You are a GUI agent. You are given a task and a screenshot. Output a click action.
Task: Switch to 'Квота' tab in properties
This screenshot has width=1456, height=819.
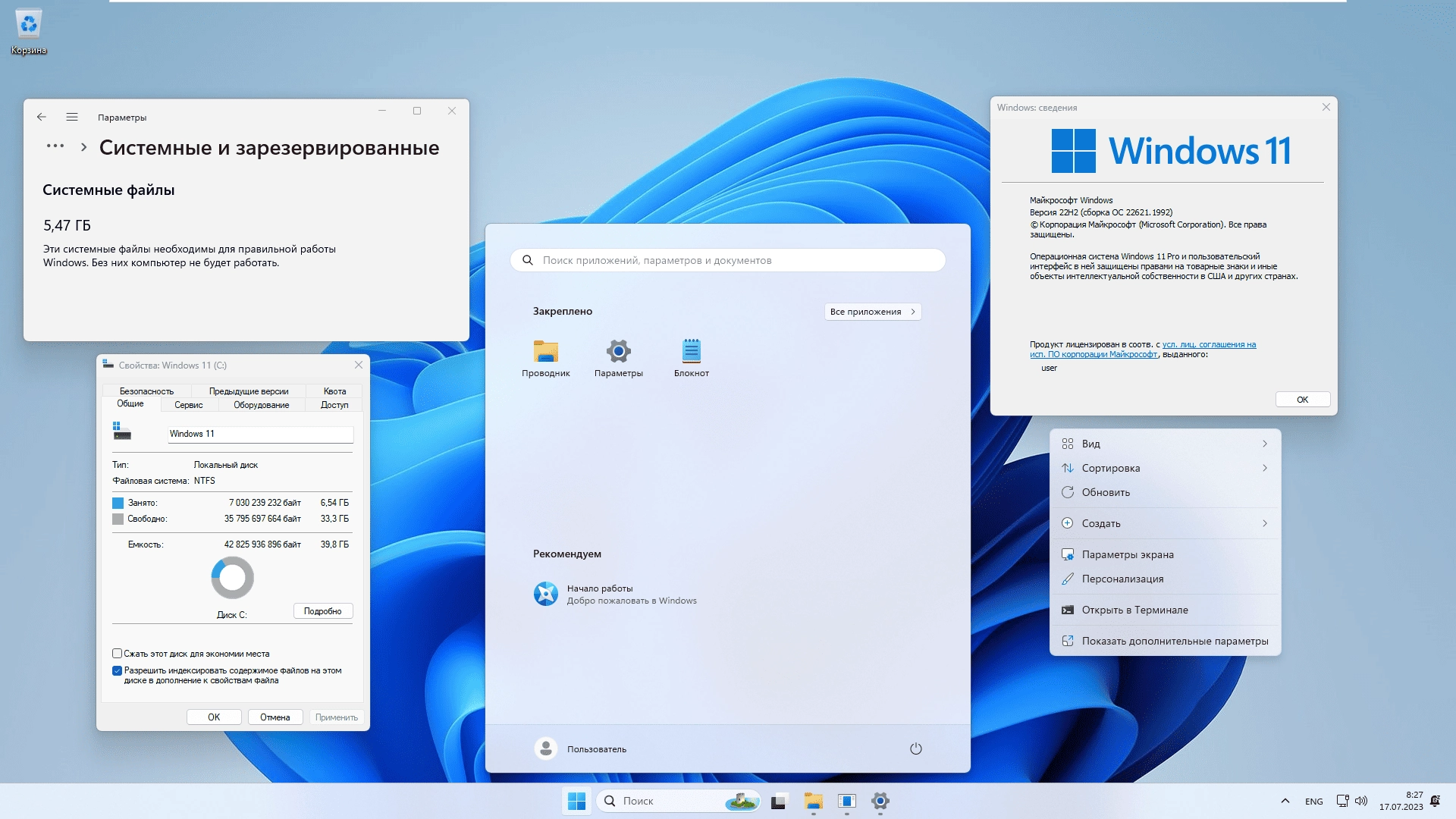334,391
